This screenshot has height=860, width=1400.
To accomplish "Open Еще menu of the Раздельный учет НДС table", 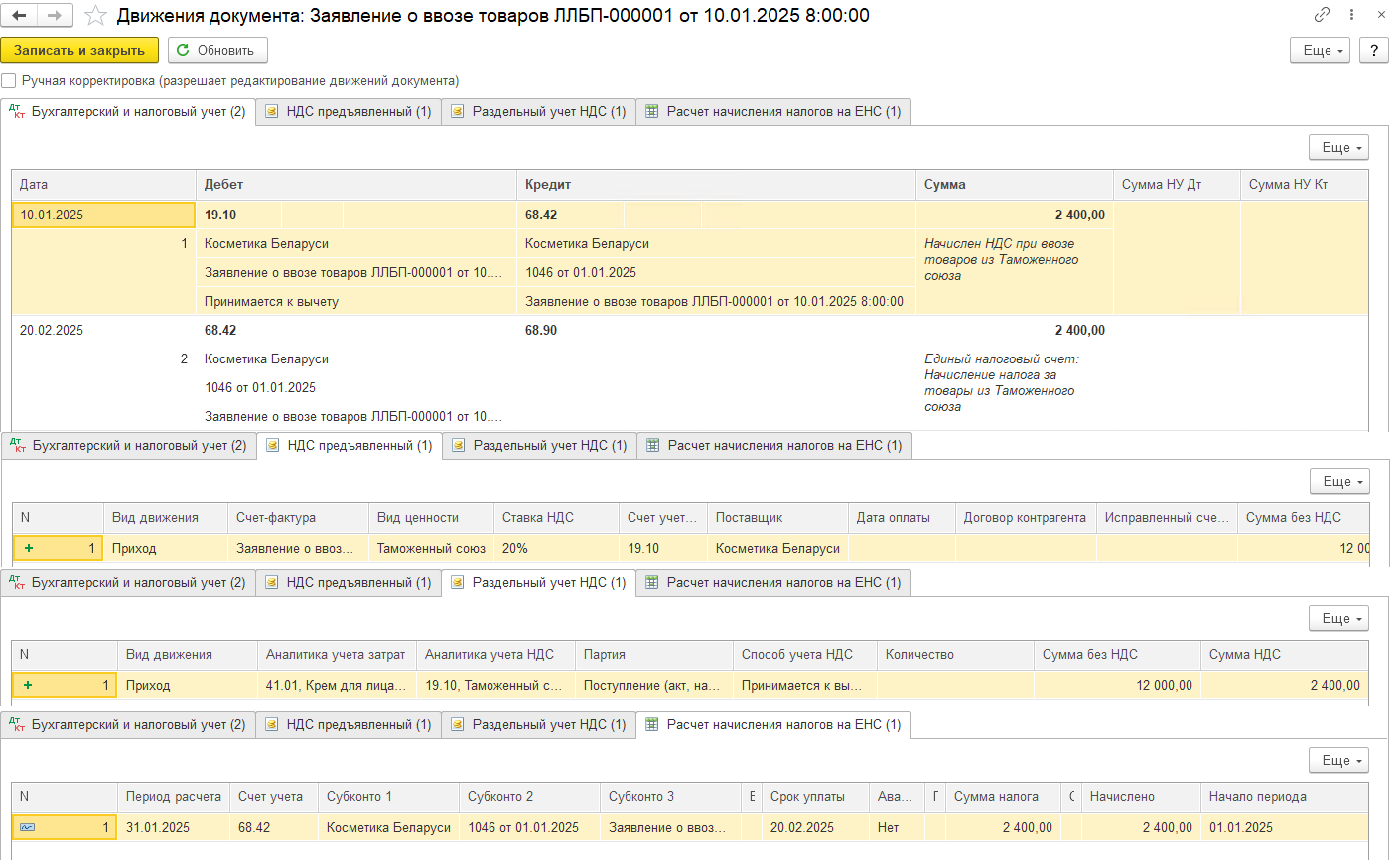I will tap(1338, 618).
